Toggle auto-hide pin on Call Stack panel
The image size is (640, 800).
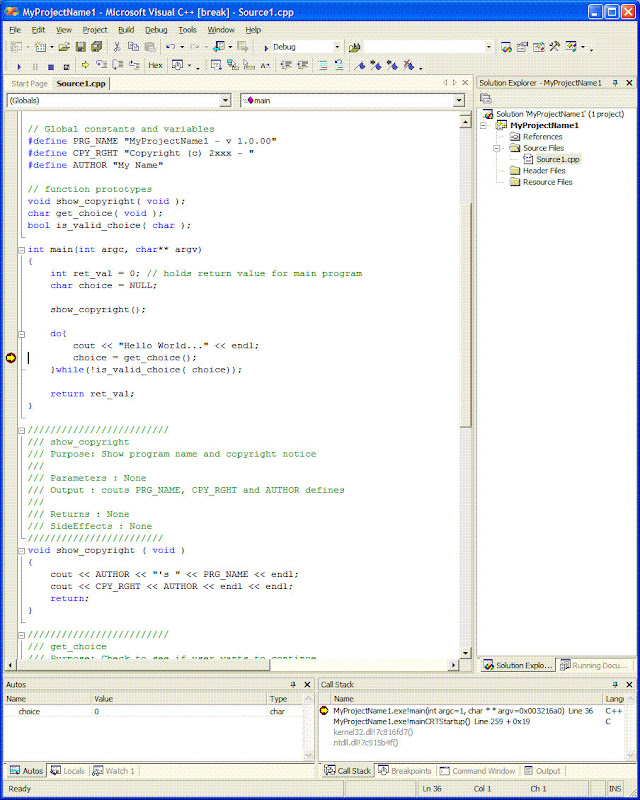point(615,684)
